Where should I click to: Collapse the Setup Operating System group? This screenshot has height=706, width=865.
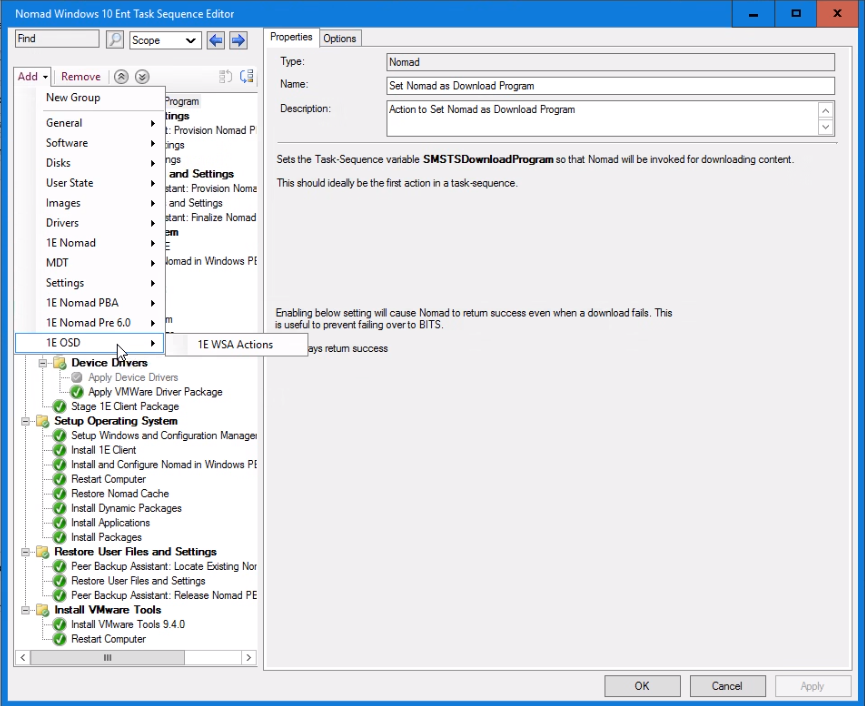pyautogui.click(x=25, y=421)
